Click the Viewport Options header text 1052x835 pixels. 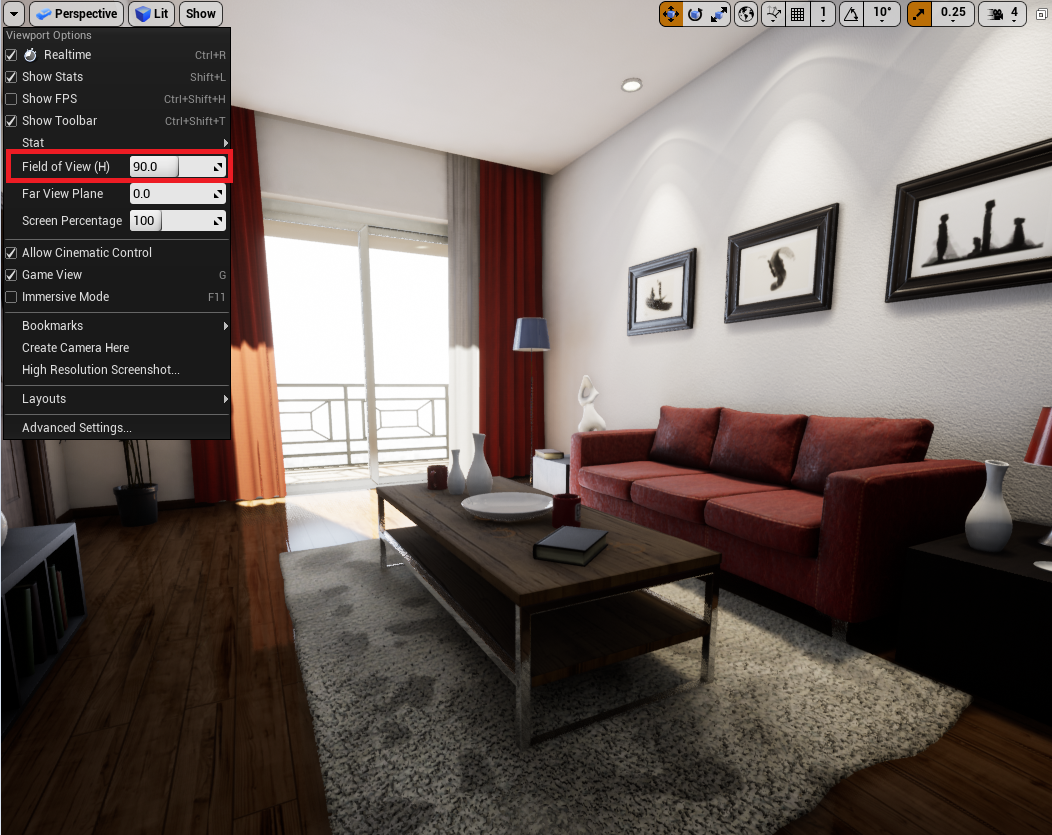tap(49, 36)
